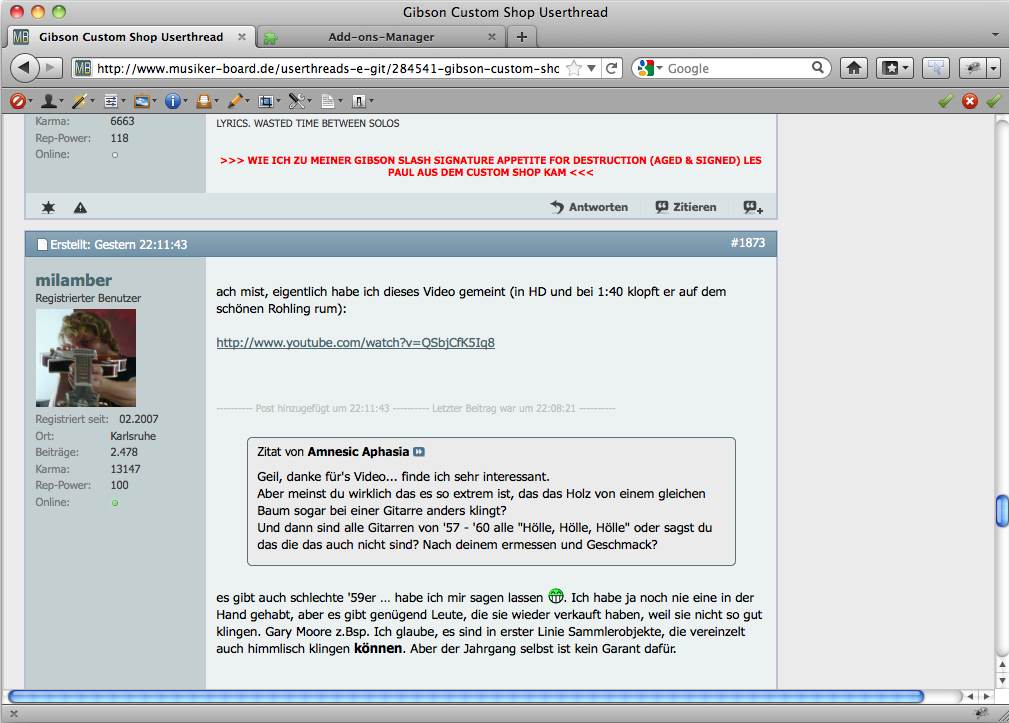Click the horizontal scrollbar right arrow
The height and width of the screenshot is (723, 1009).
click(x=986, y=696)
